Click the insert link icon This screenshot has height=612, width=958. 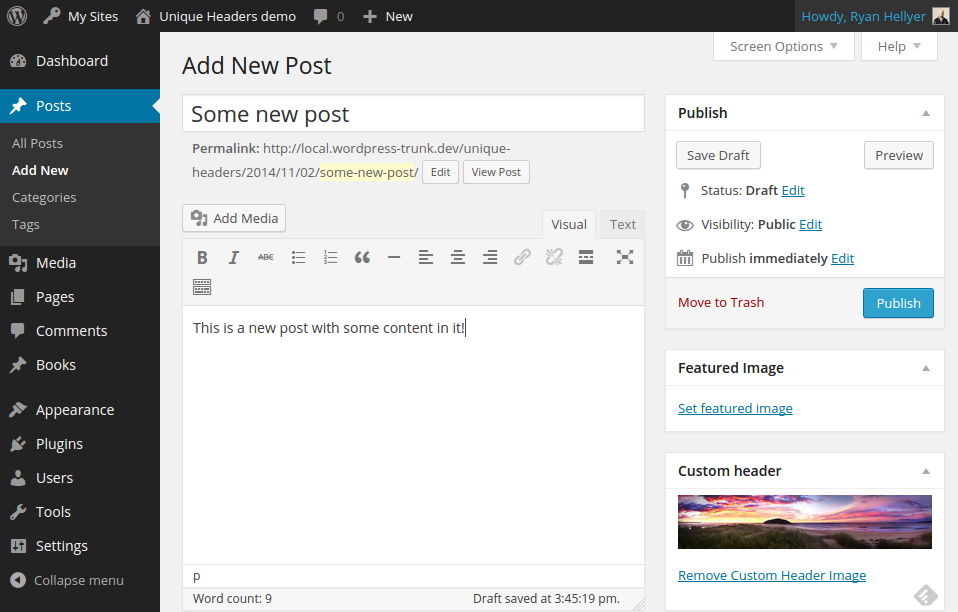522,257
